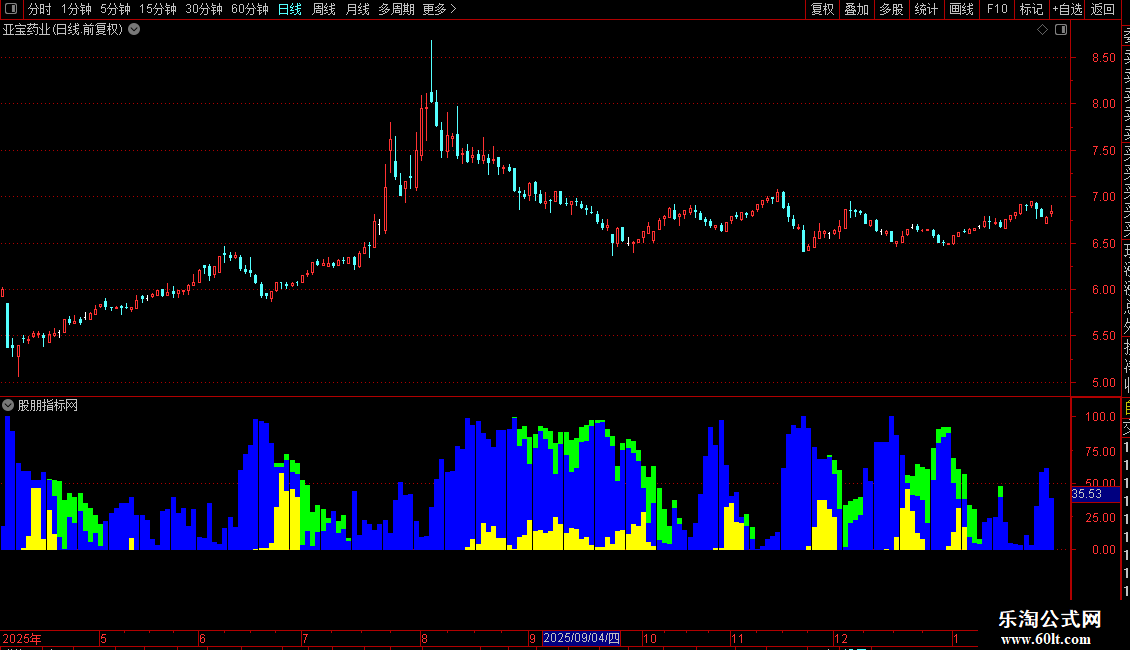Click the 6.00 price axis label
The image size is (1130, 650).
pyautogui.click(x=1103, y=290)
